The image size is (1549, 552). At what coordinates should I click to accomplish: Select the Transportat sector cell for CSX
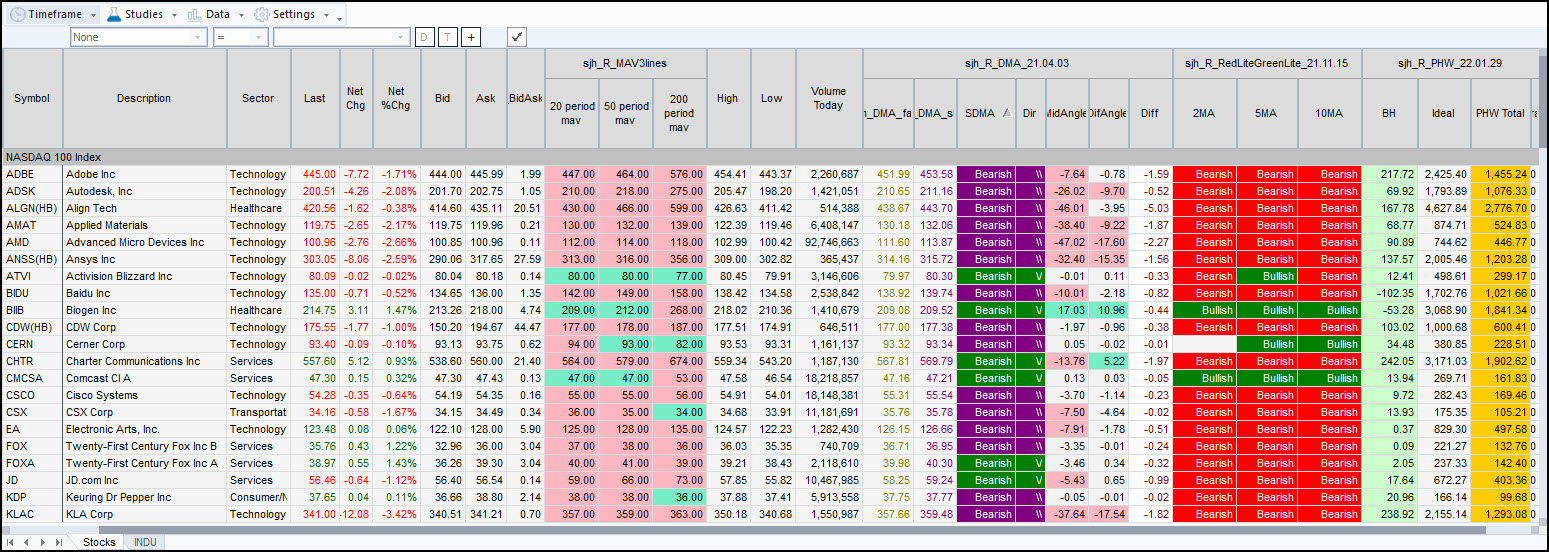click(x=258, y=412)
